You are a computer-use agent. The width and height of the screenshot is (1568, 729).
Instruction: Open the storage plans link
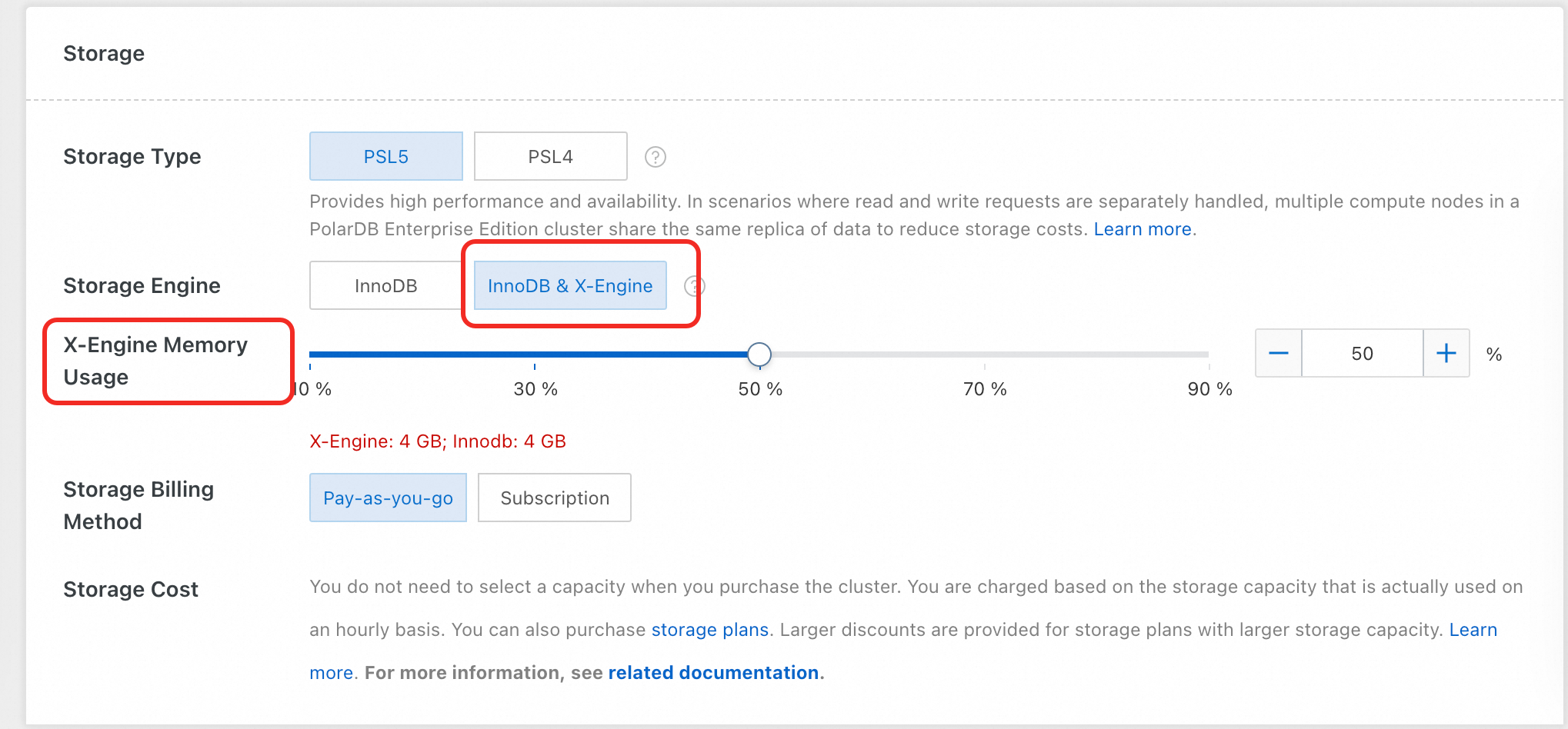tap(709, 630)
